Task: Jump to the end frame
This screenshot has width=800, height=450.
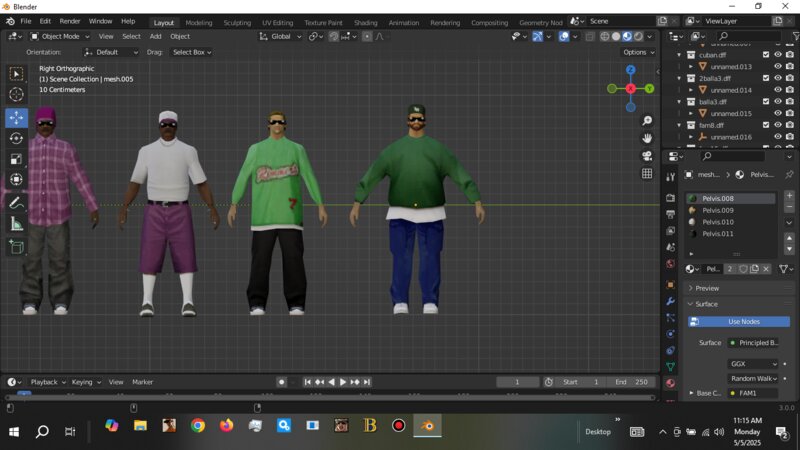Action: point(367,382)
